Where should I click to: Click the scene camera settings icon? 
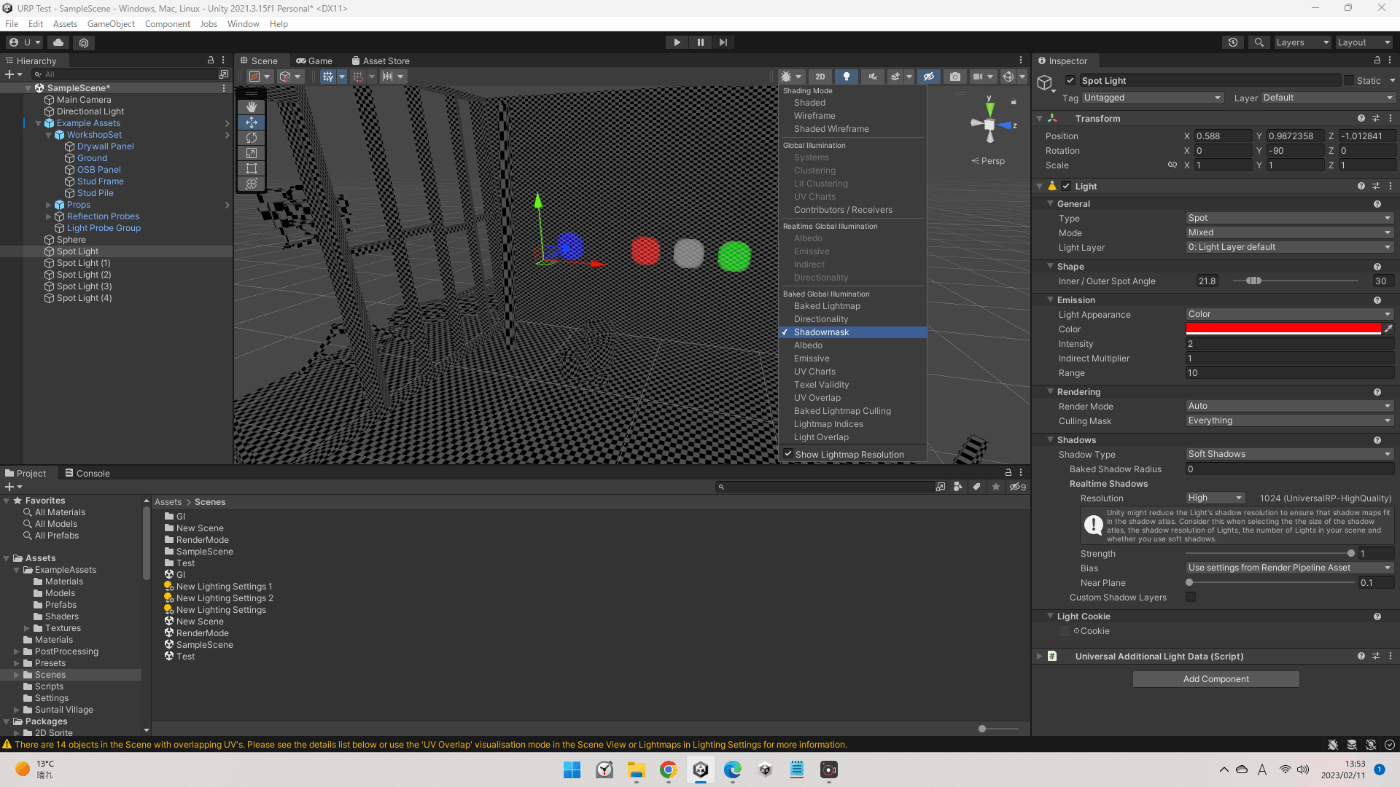click(x=985, y=77)
